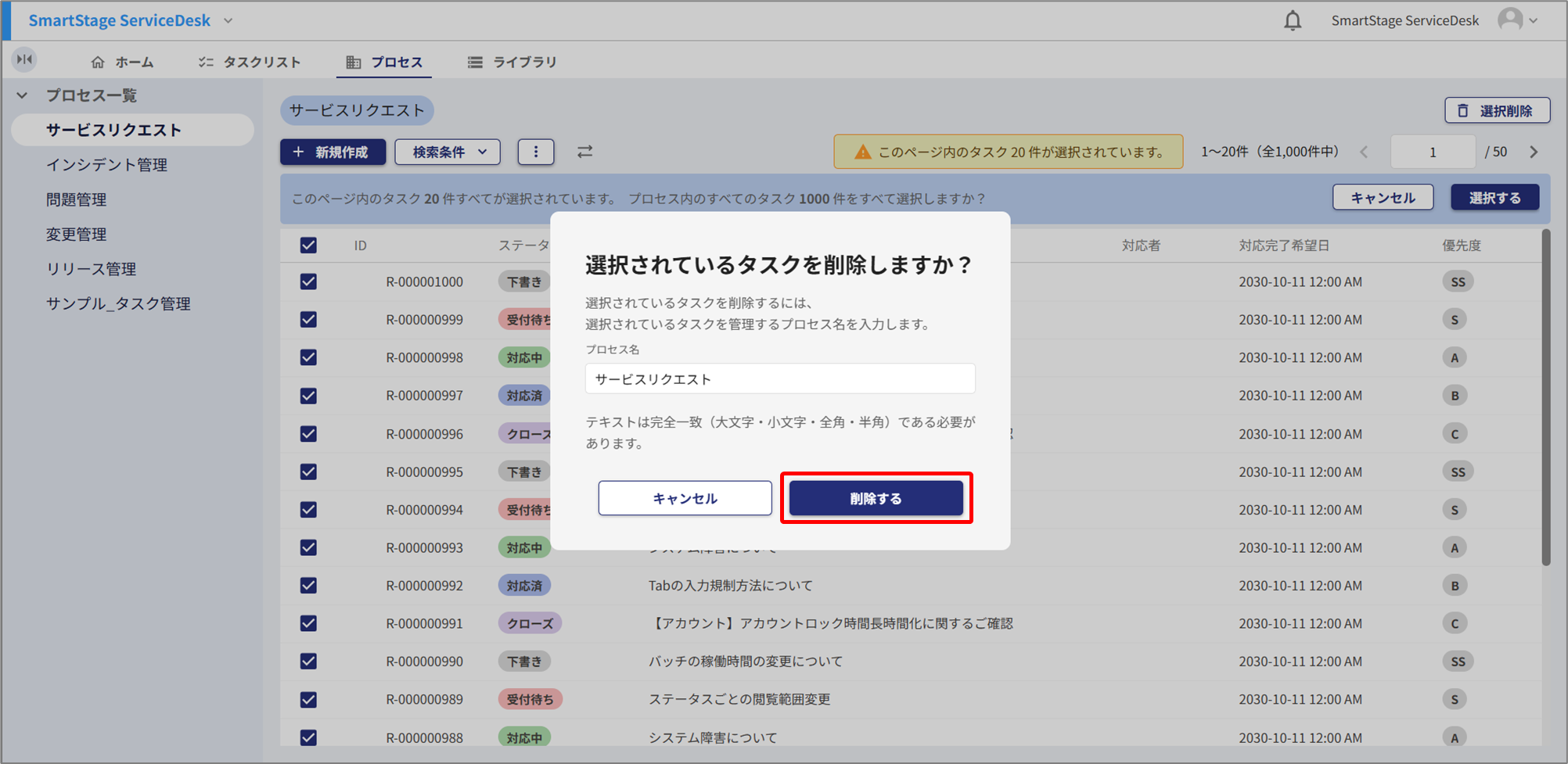Screen dimensions: 1568x764
Task: Open the user avatar account menu
Action: pyautogui.click(x=1516, y=20)
